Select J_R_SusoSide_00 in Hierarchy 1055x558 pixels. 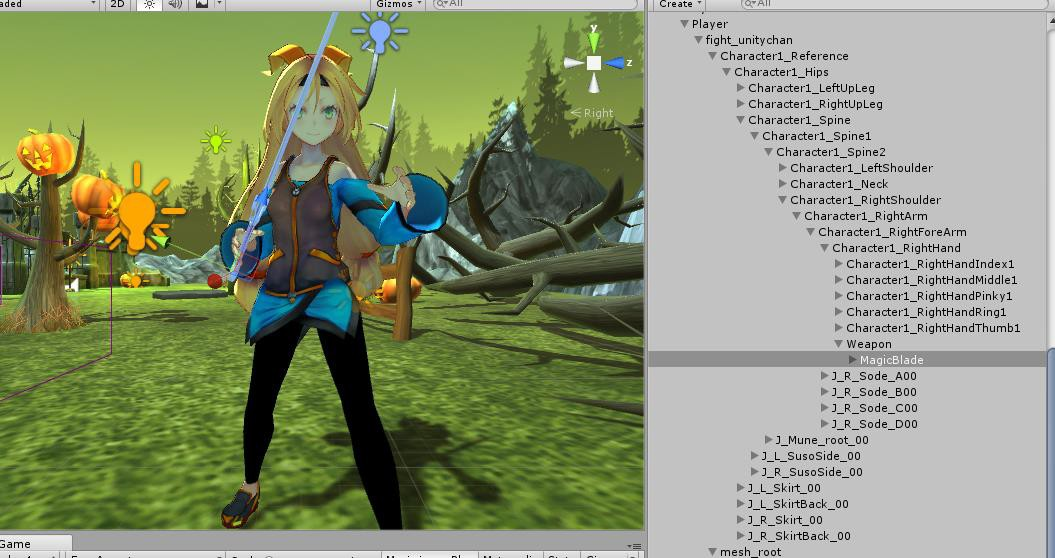811,472
